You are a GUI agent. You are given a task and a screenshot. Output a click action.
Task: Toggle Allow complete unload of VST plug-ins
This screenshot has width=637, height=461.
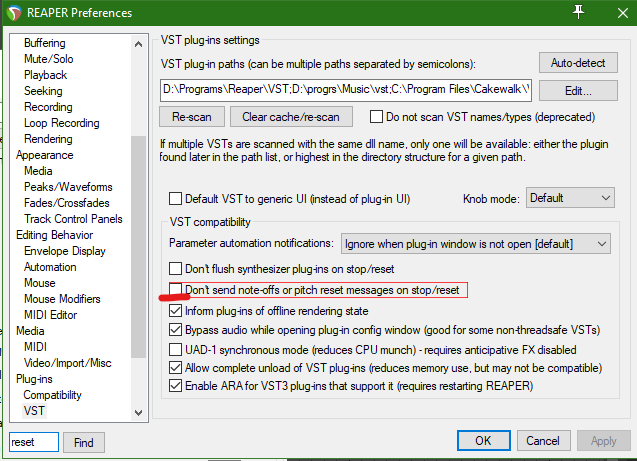click(x=176, y=368)
